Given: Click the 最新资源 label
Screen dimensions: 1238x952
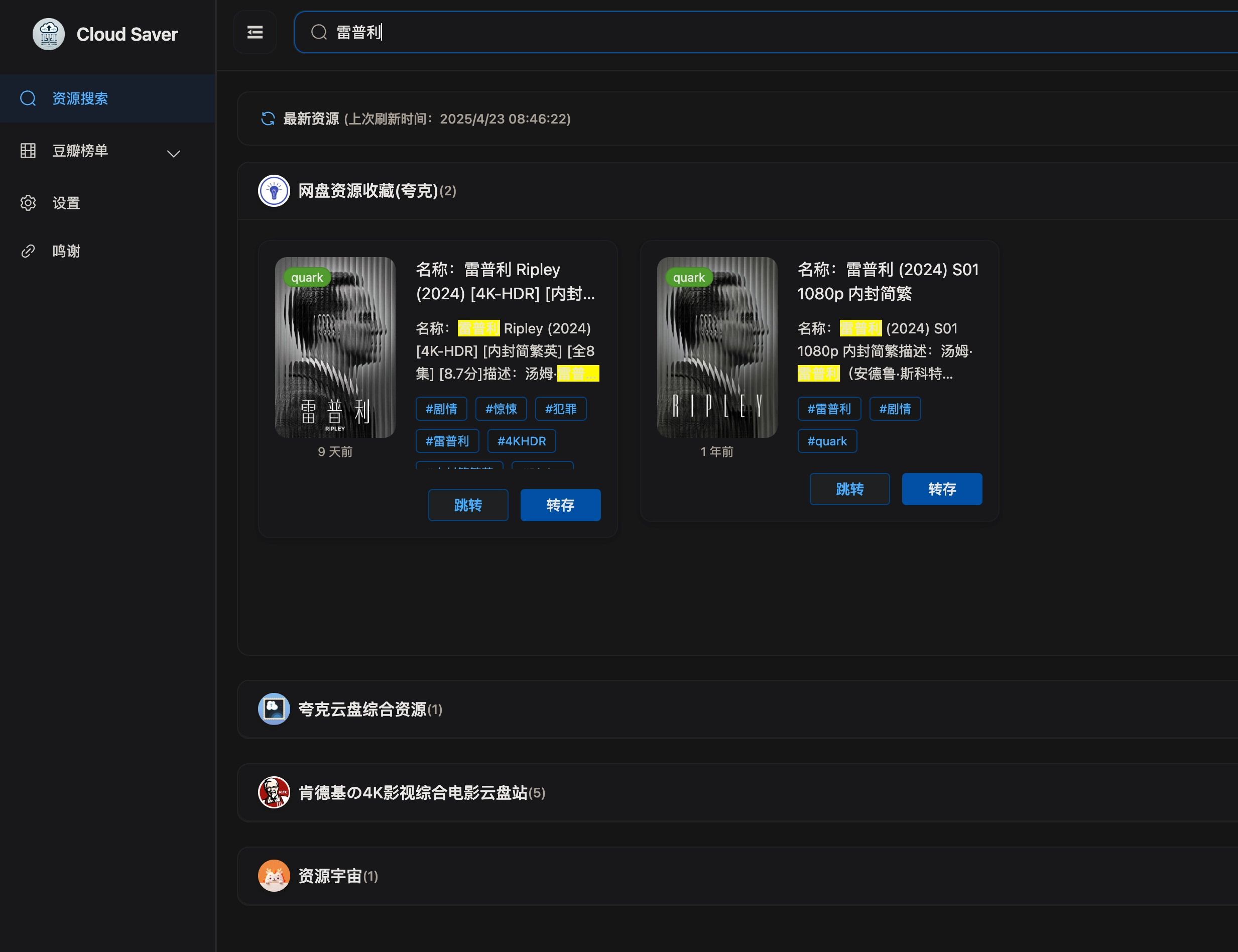Looking at the screenshot, I should tap(311, 118).
